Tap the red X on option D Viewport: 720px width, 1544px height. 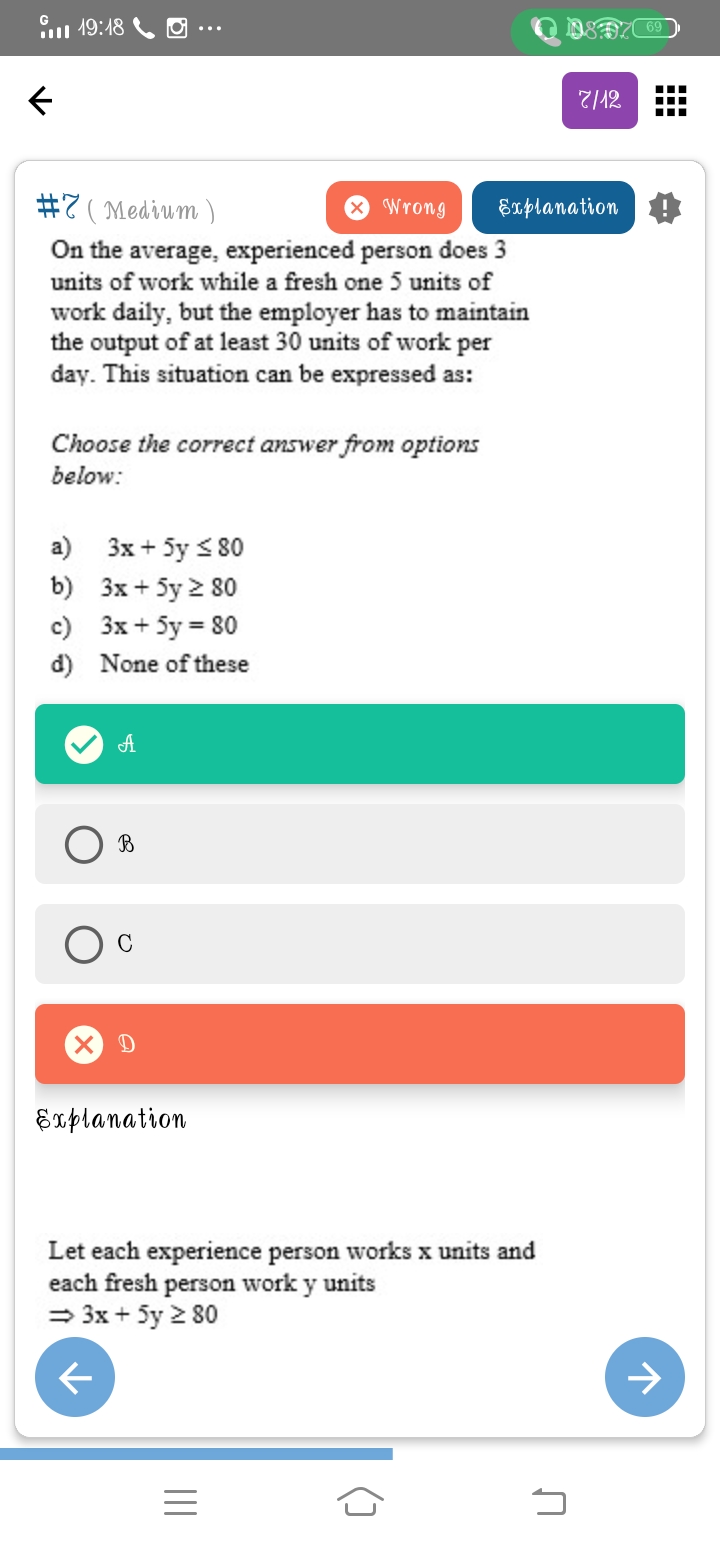84,1044
